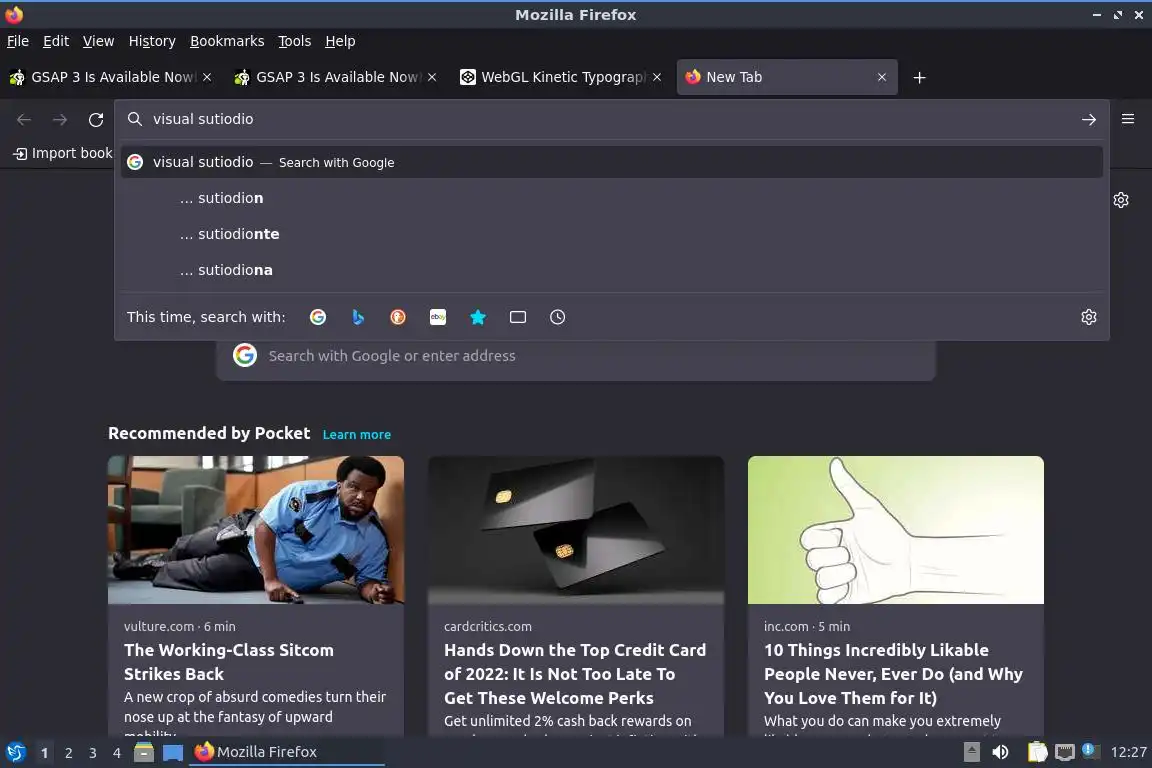Click the Mozilla Firefox taskbar entry
This screenshot has height=768, width=1152.
point(287,752)
